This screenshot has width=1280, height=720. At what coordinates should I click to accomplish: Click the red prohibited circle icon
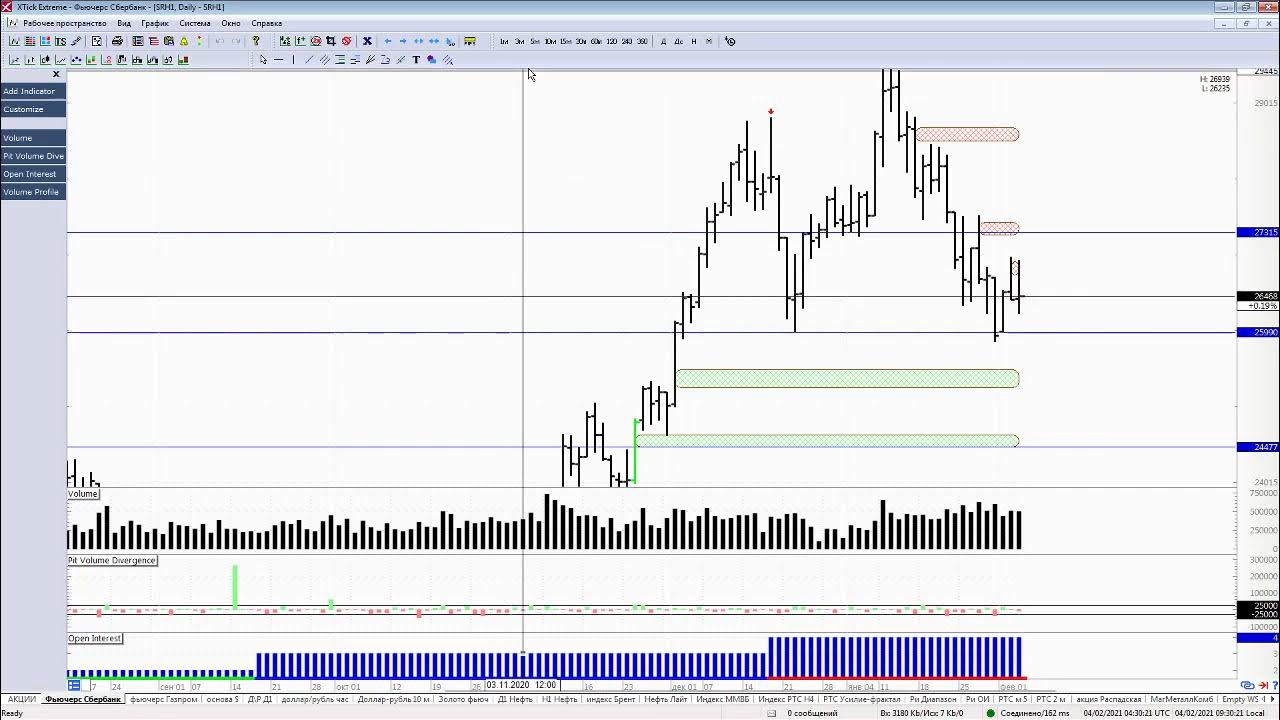coord(347,41)
